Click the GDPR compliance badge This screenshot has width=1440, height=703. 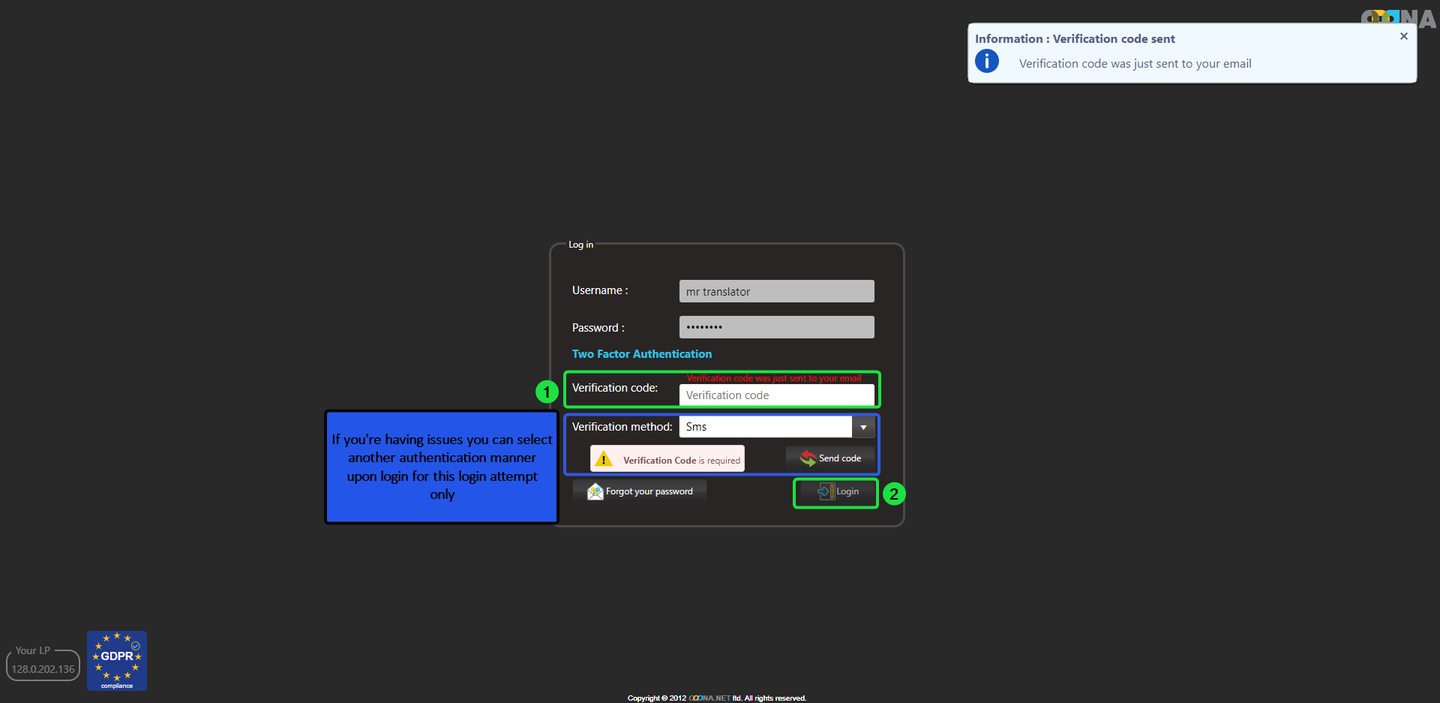tap(117, 660)
